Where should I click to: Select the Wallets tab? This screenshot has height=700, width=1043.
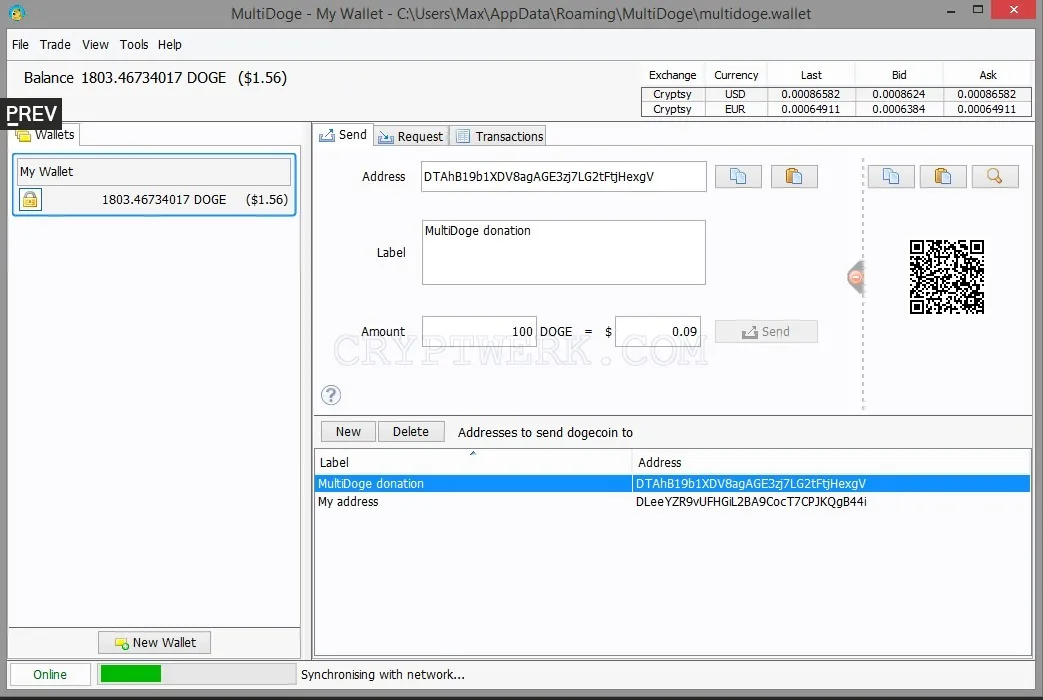coord(45,135)
